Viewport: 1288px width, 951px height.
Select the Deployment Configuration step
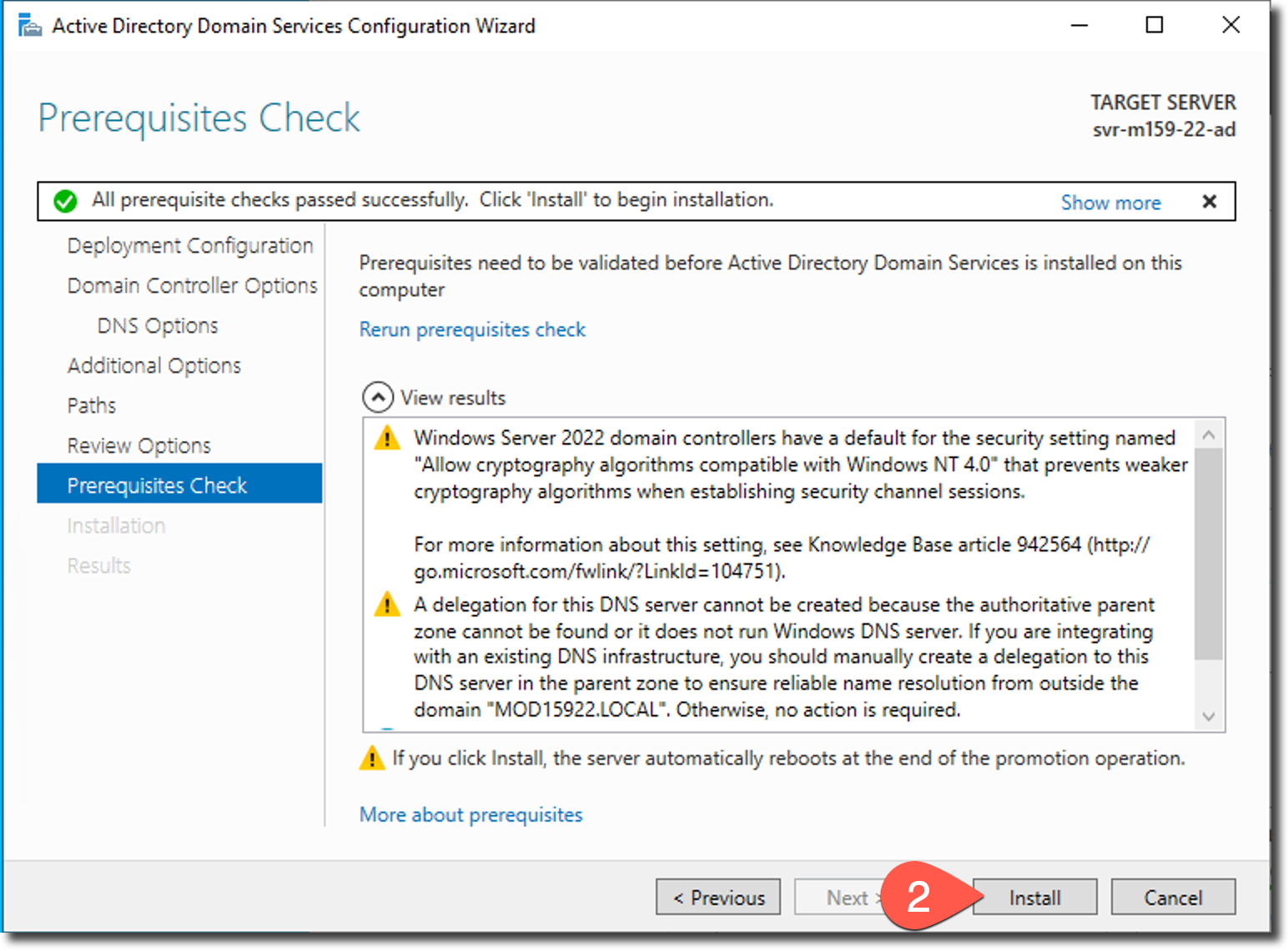pos(190,245)
